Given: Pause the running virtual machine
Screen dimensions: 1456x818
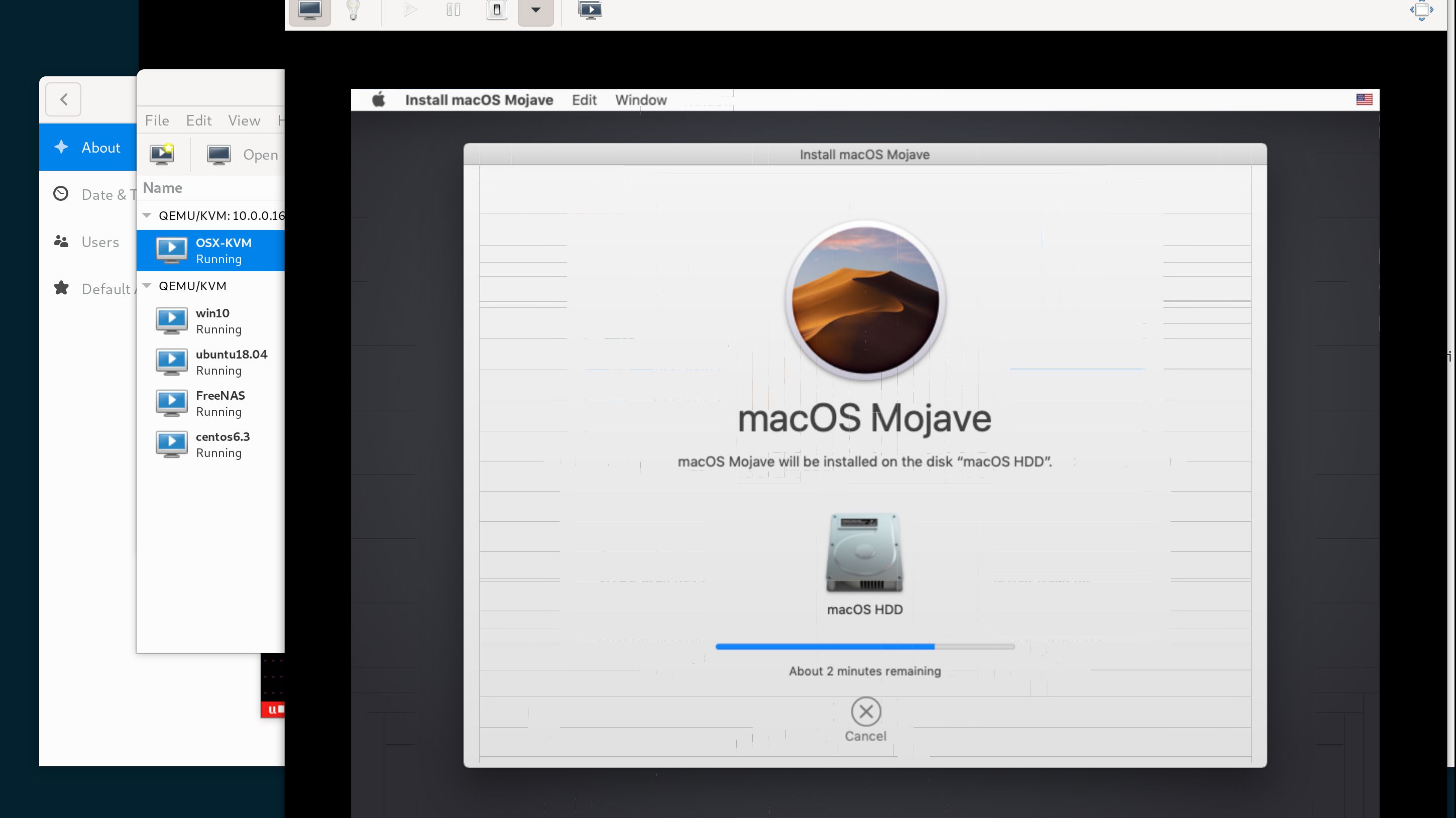Looking at the screenshot, I should 453,10.
